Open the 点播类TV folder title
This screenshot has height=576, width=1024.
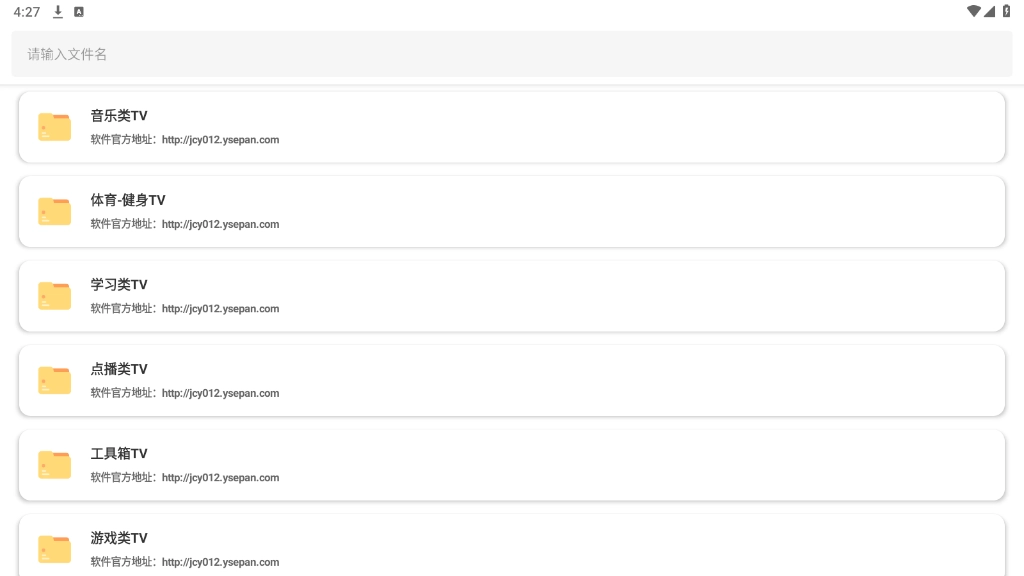(x=119, y=369)
